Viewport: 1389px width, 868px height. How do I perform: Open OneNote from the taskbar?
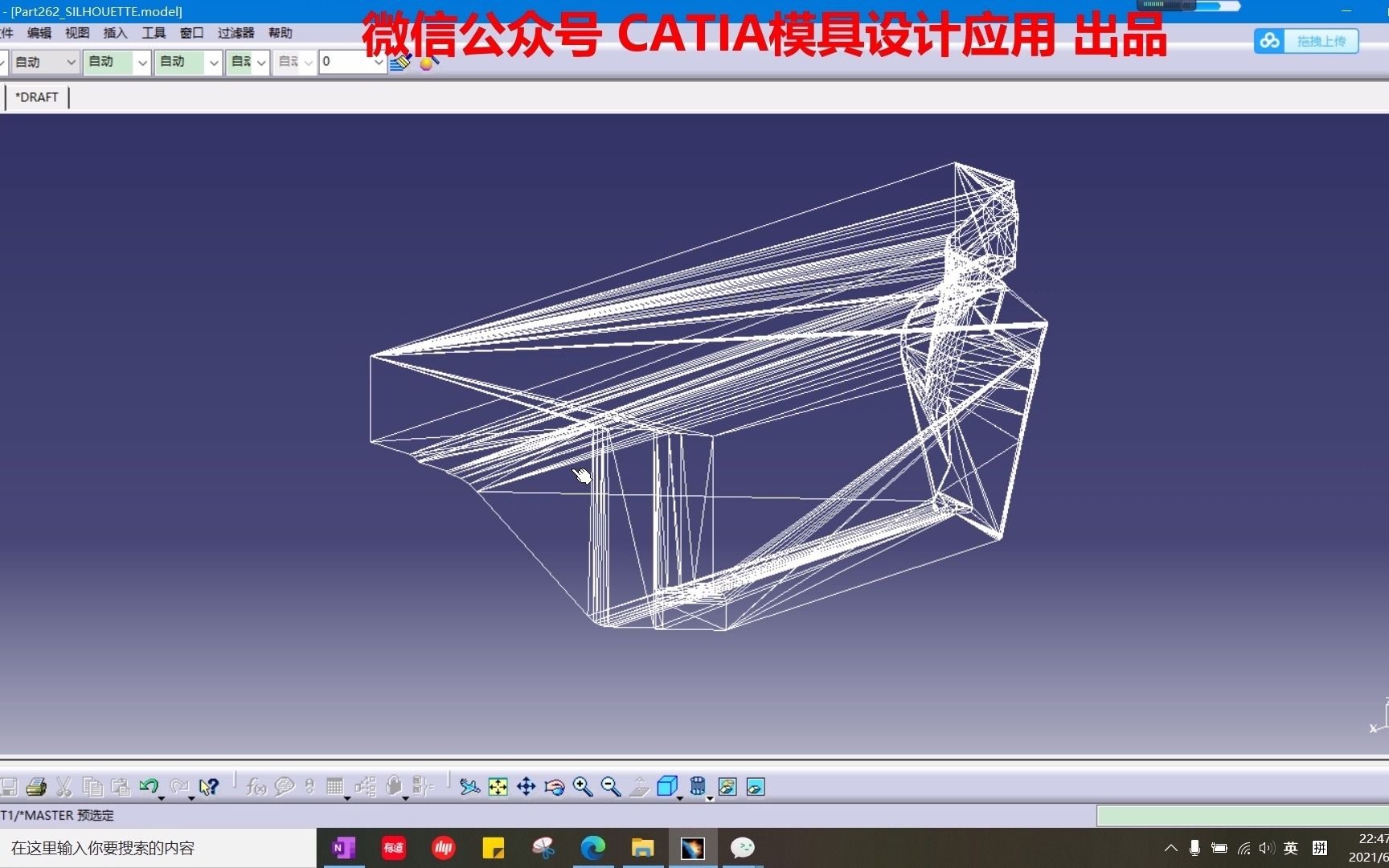tap(344, 848)
